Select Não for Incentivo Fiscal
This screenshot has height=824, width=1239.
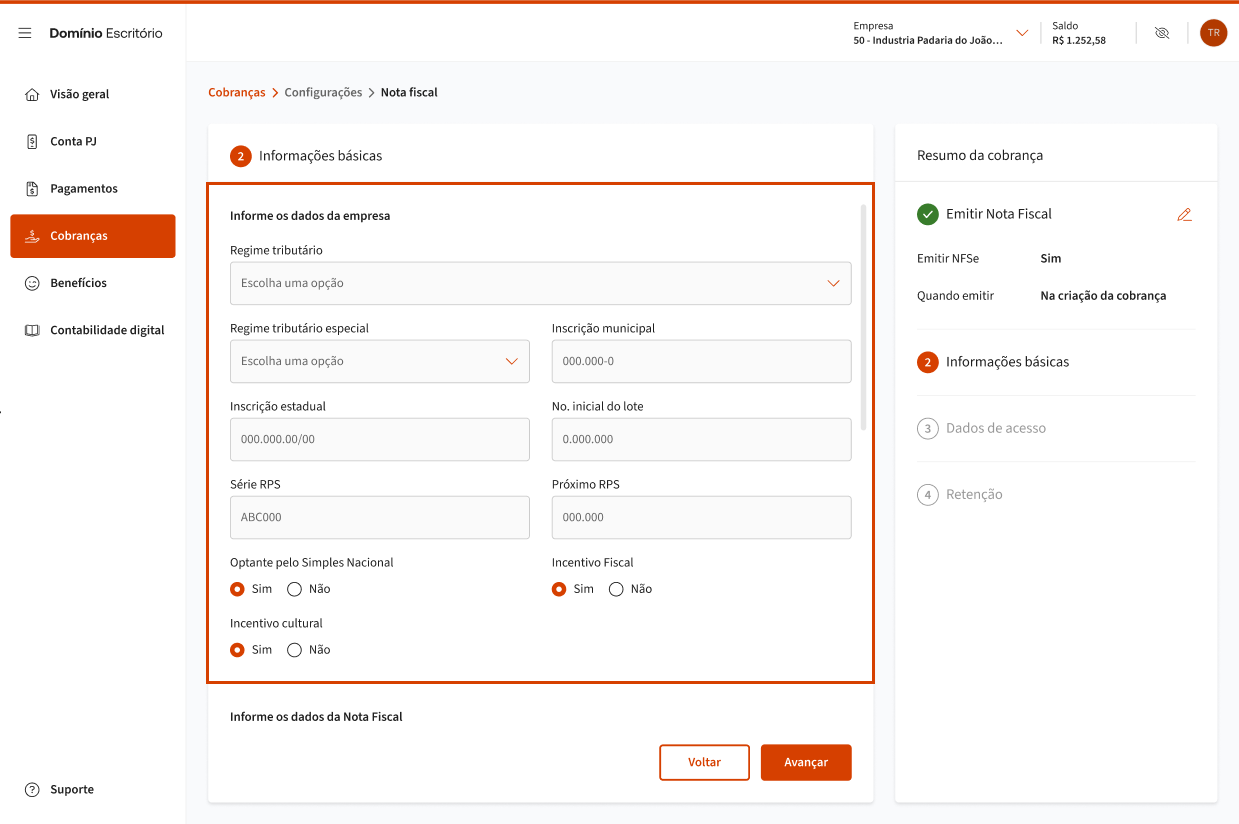pyautogui.click(x=617, y=589)
